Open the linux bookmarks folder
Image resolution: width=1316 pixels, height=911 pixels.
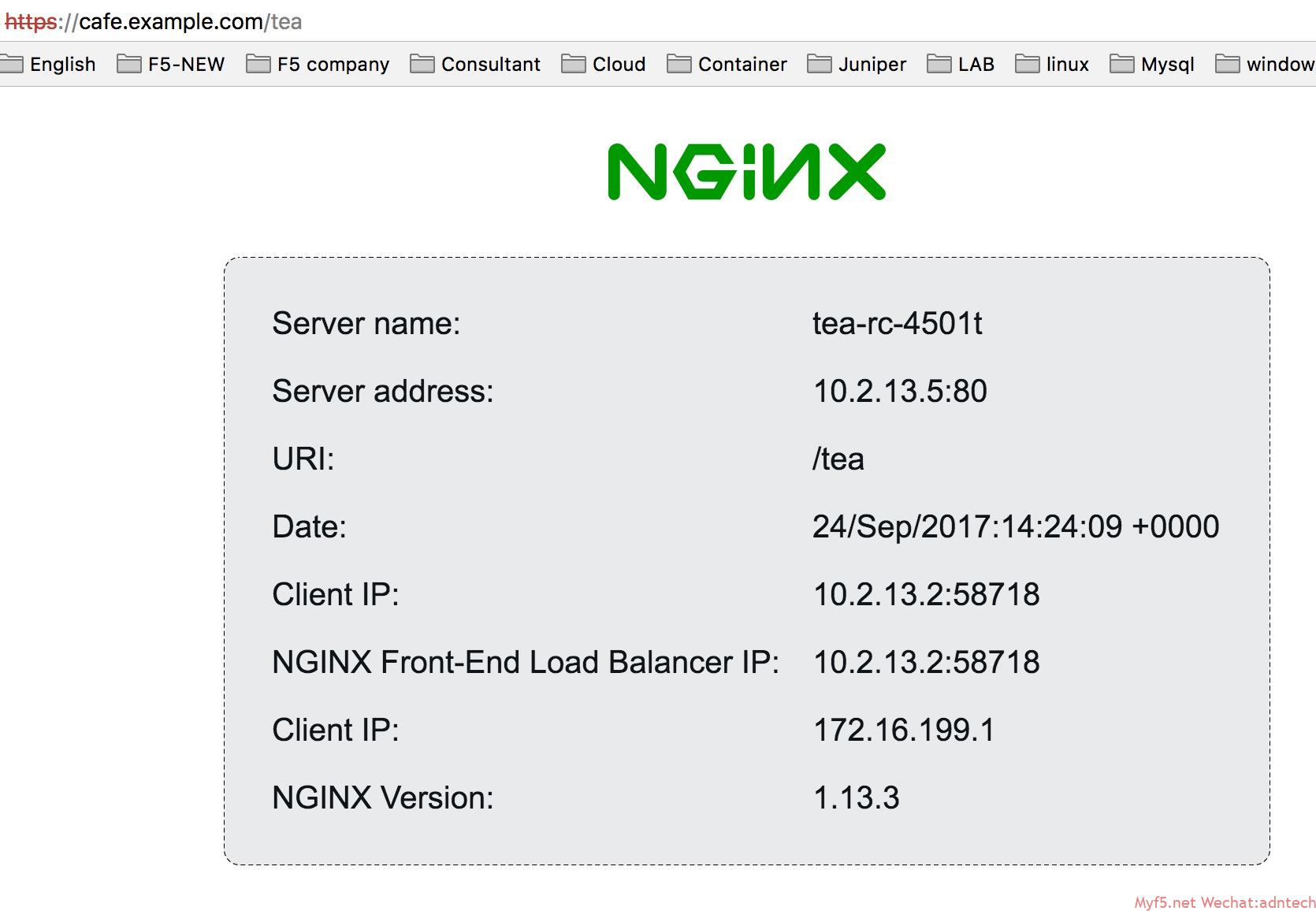(x=1052, y=64)
